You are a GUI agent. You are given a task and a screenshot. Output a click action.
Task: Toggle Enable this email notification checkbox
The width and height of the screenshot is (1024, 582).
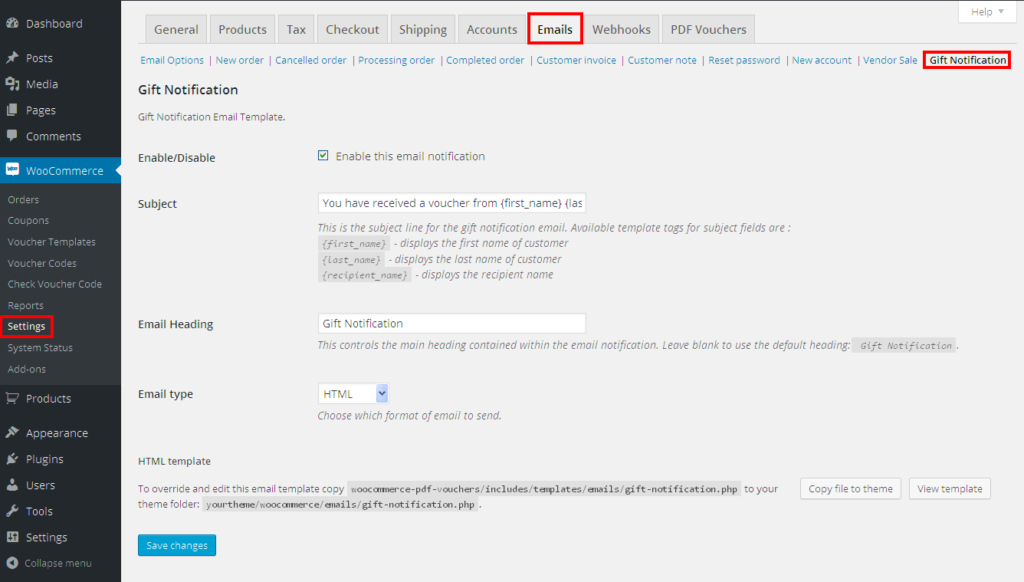point(323,156)
